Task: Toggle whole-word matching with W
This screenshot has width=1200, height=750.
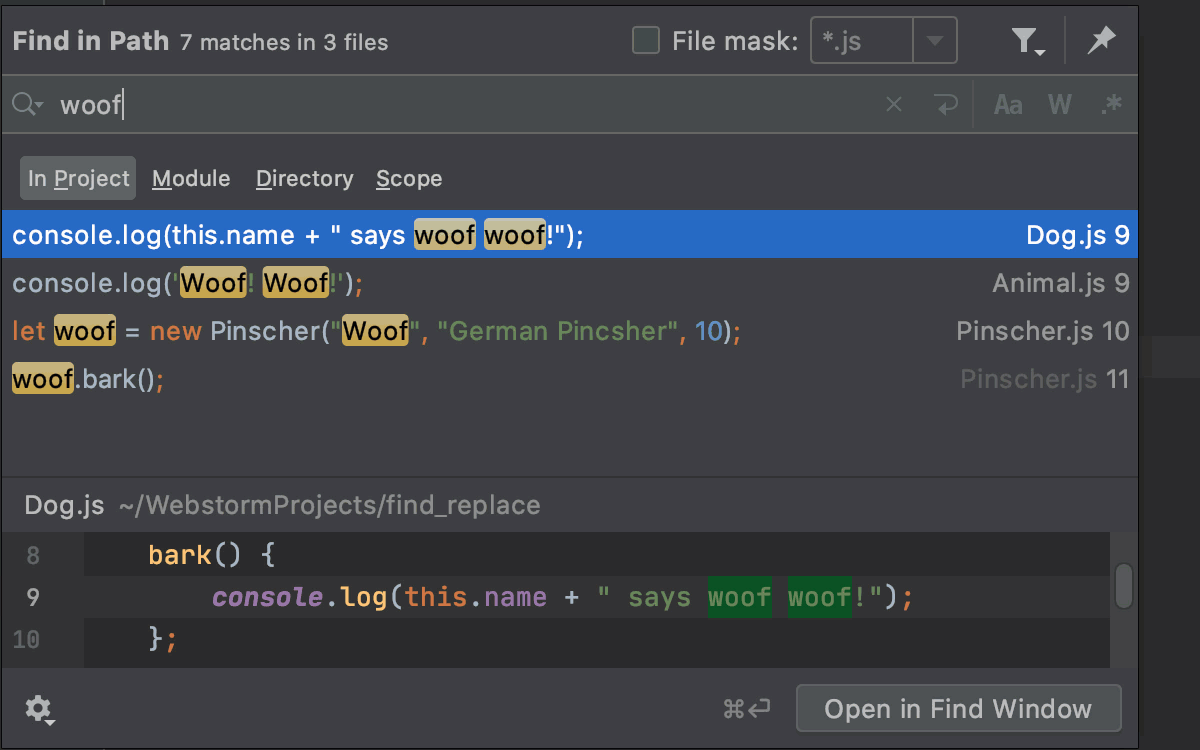Action: pos(1059,104)
